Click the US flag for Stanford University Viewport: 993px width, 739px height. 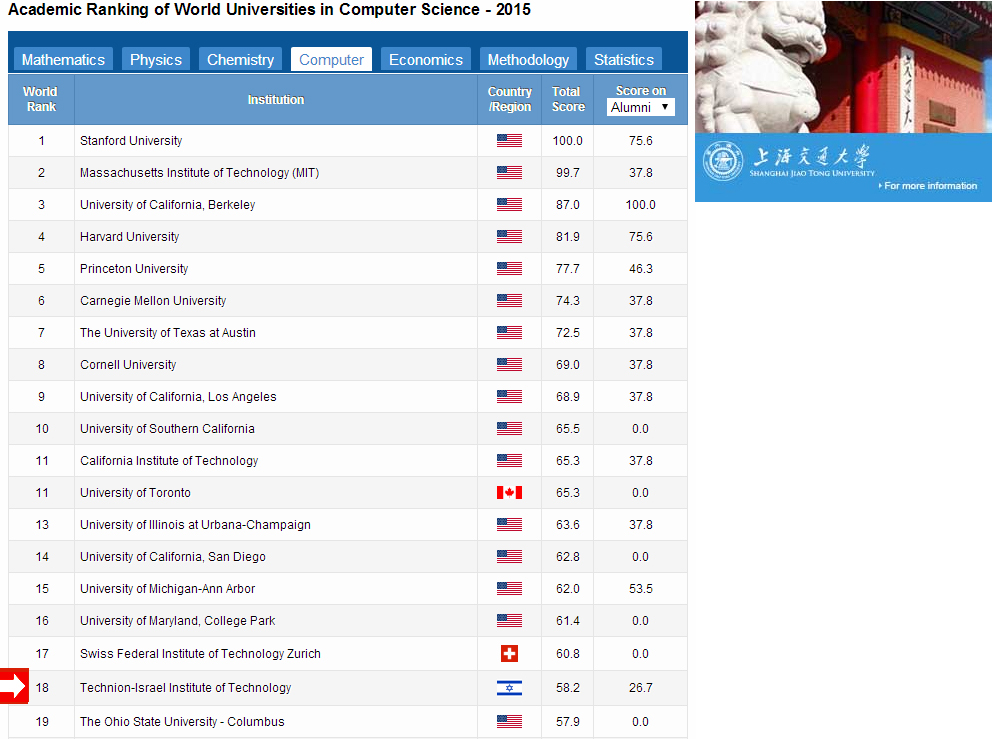(509, 141)
